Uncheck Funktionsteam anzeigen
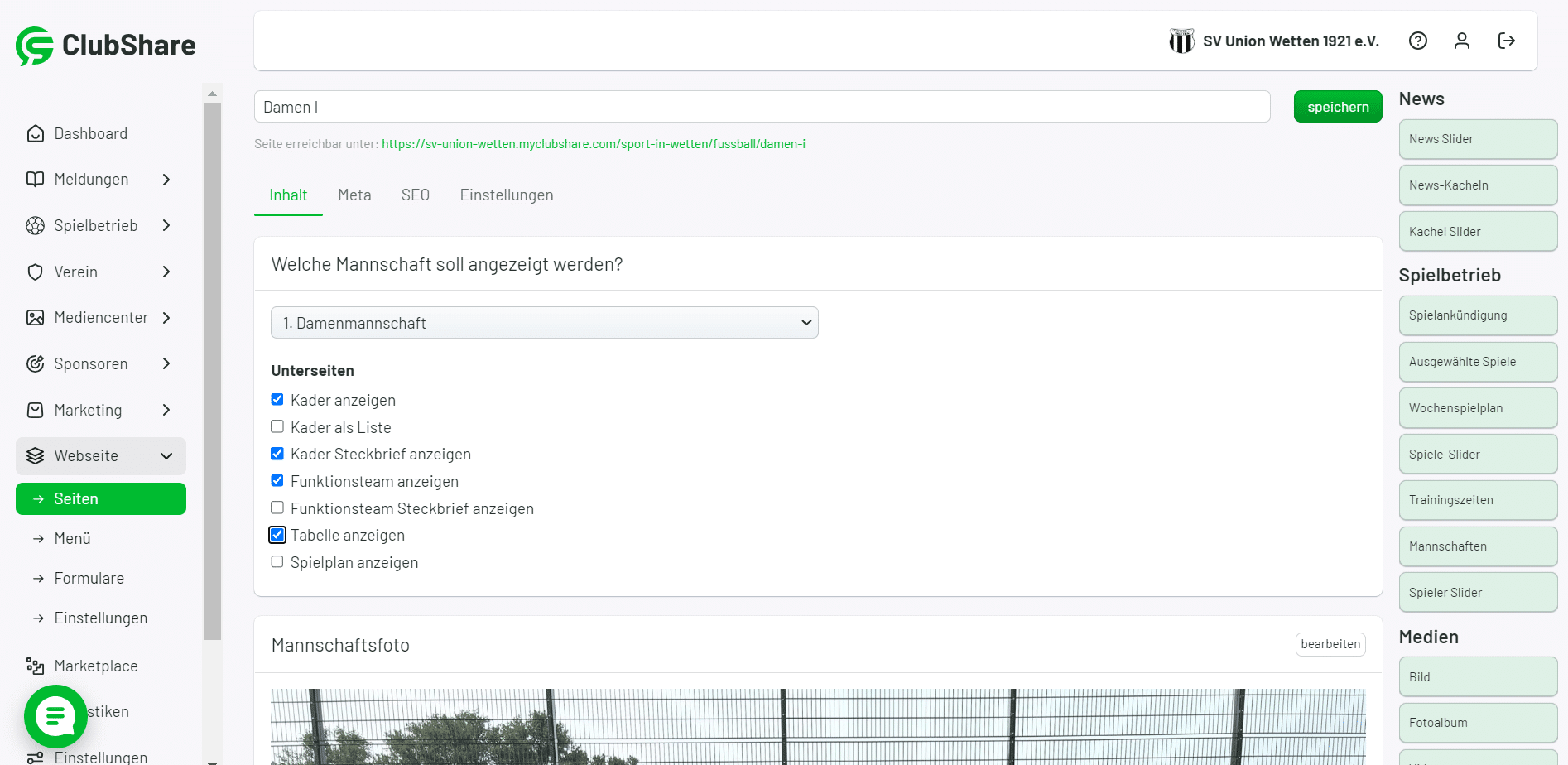Image resolution: width=1568 pixels, height=765 pixels. (x=277, y=481)
